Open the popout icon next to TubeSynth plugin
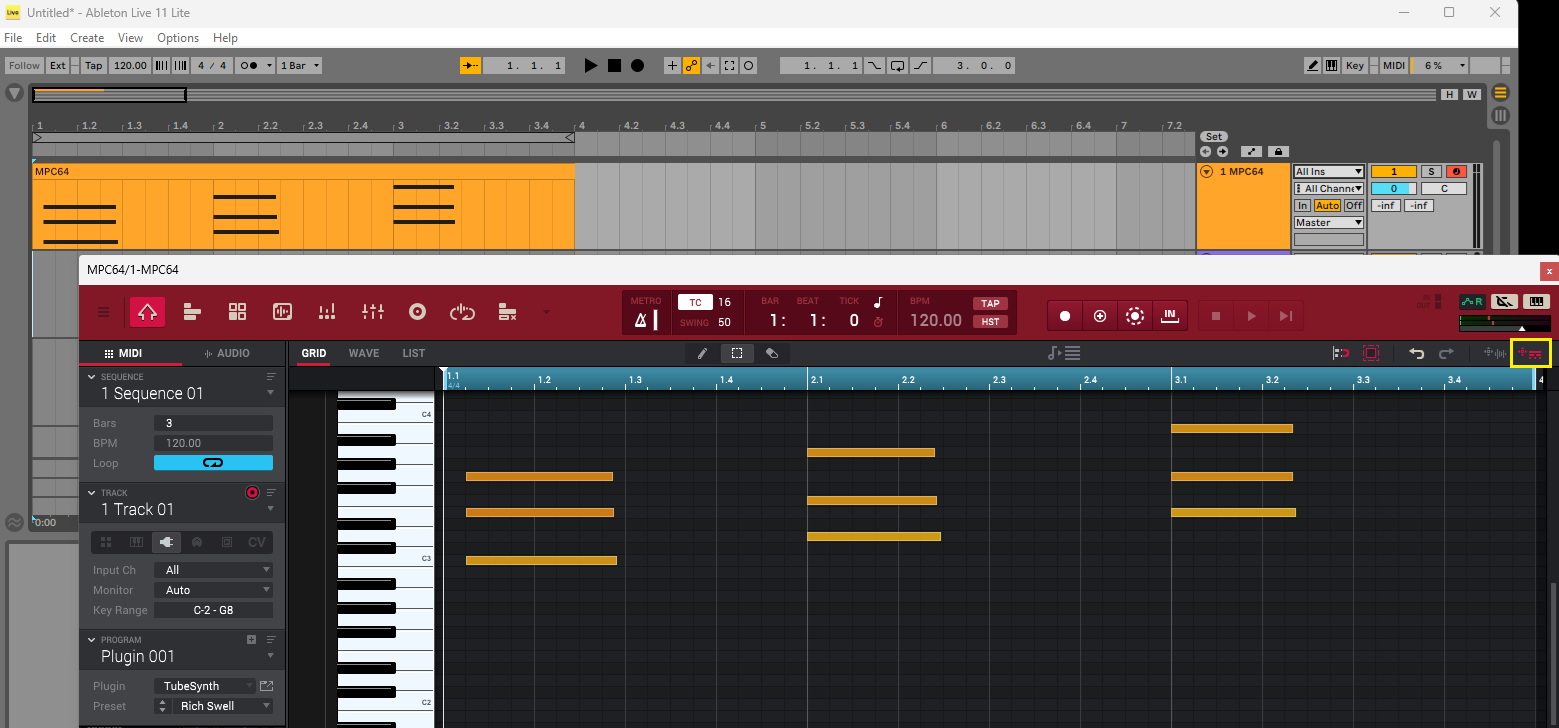 pos(266,686)
